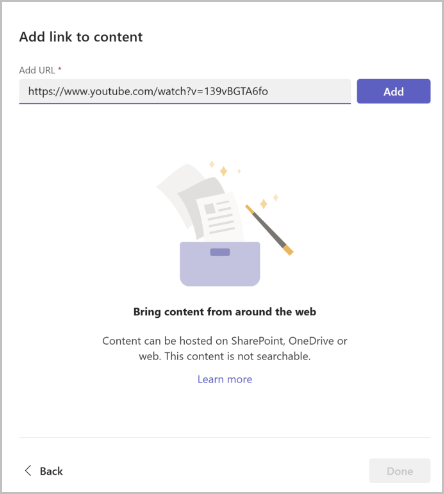Select the Back text label
444x494 pixels.
tap(51, 471)
